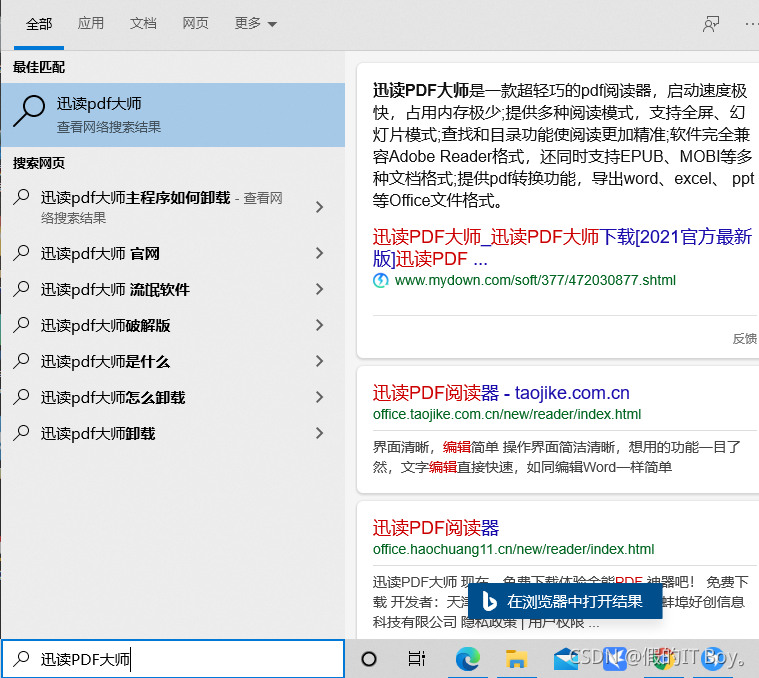Open the www.mydown.com URL link
This screenshot has width=759, height=678.
click(x=535, y=280)
